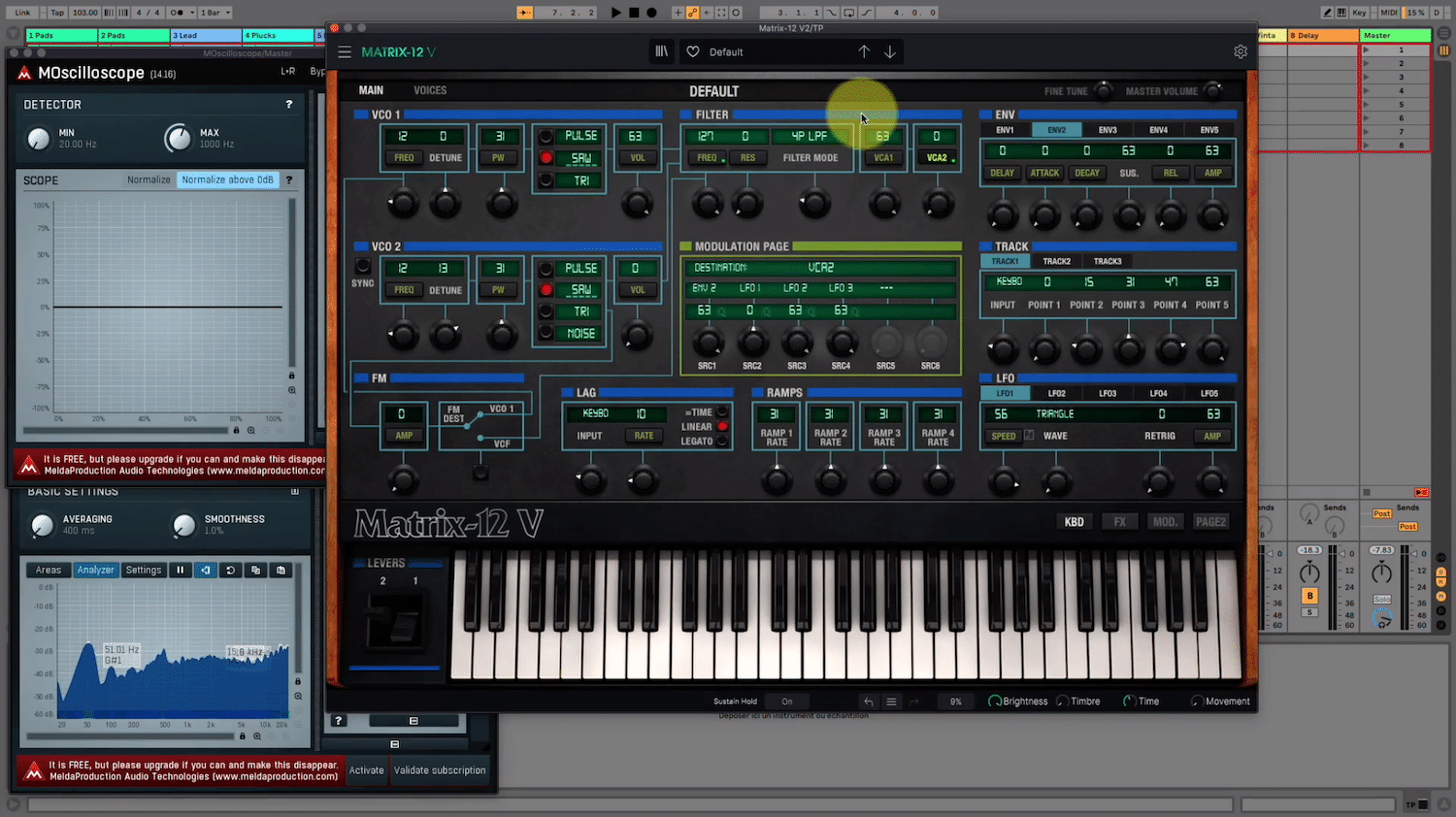
Task: Open the Ableton 1 Bar quantization dropdown
Action: (x=215, y=13)
